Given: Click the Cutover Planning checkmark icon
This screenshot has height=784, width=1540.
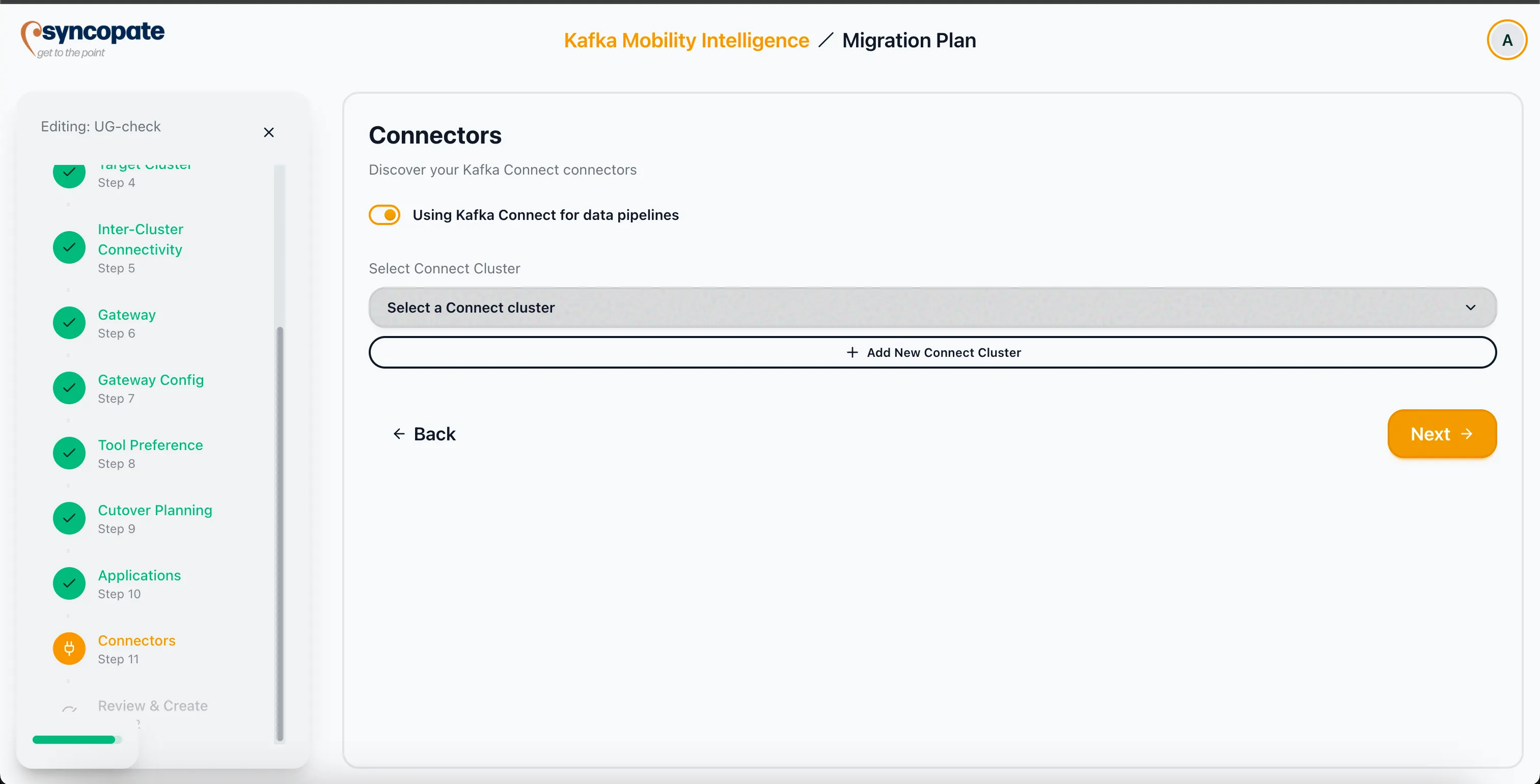Looking at the screenshot, I should point(69,518).
